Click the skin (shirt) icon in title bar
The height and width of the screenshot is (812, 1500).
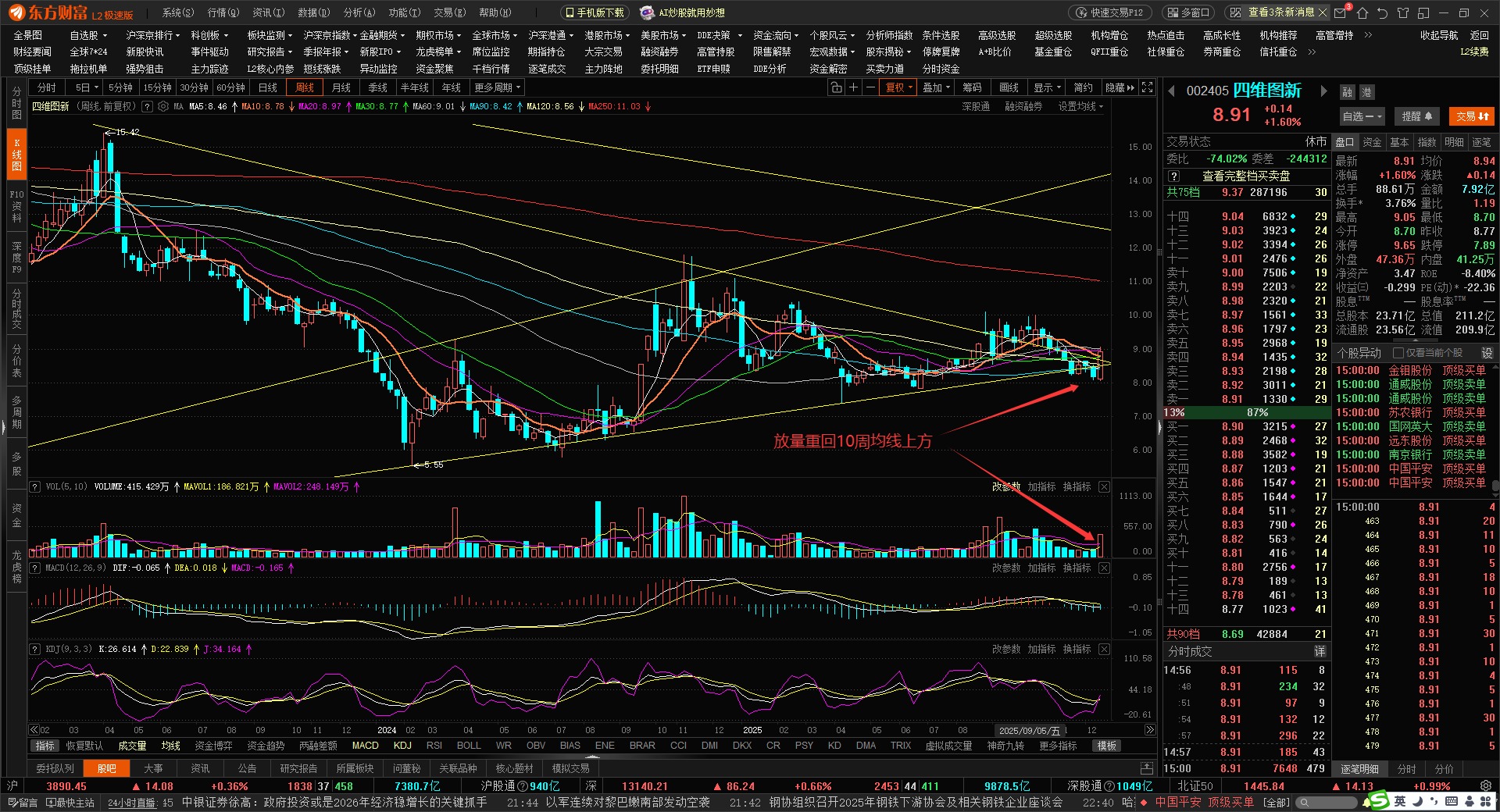tap(1403, 12)
